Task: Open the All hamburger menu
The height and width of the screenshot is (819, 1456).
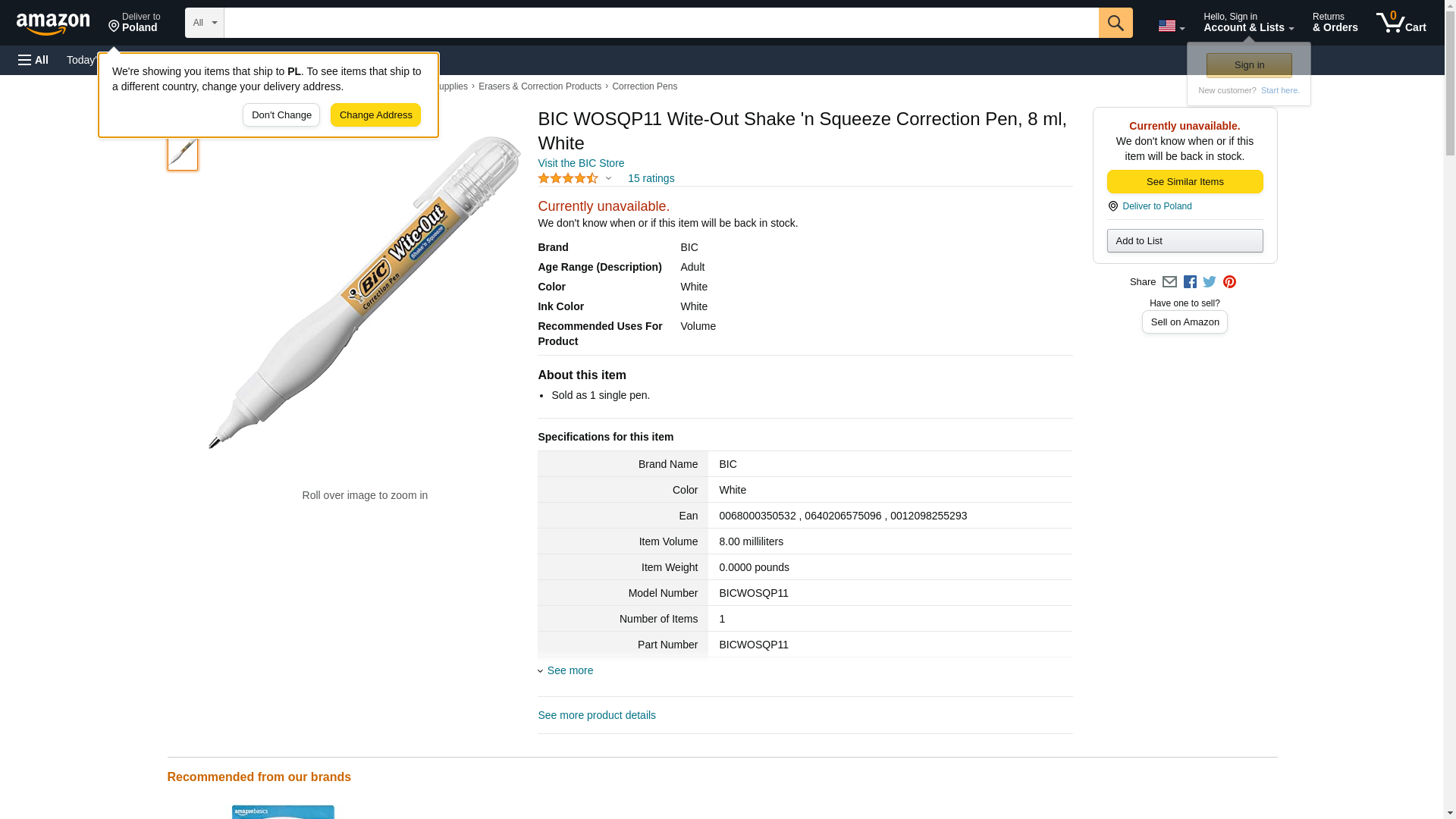Action: point(33,60)
